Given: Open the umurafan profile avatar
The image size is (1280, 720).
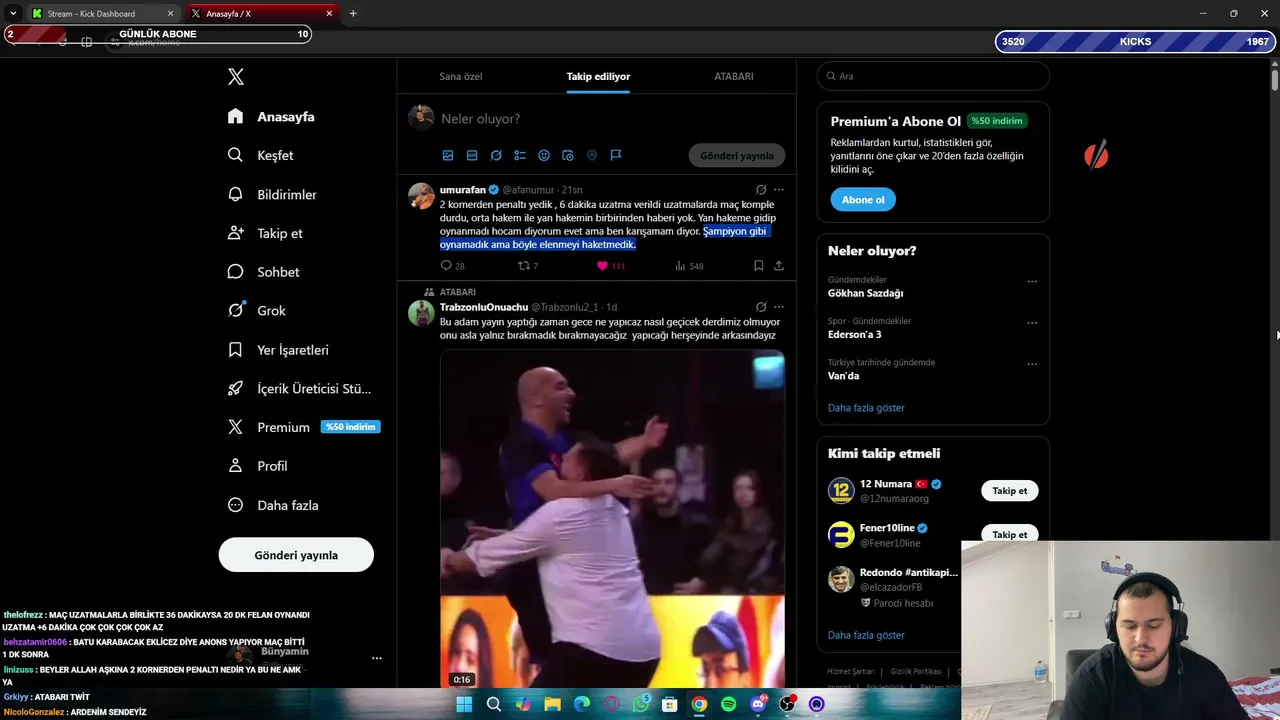Looking at the screenshot, I should click(421, 196).
